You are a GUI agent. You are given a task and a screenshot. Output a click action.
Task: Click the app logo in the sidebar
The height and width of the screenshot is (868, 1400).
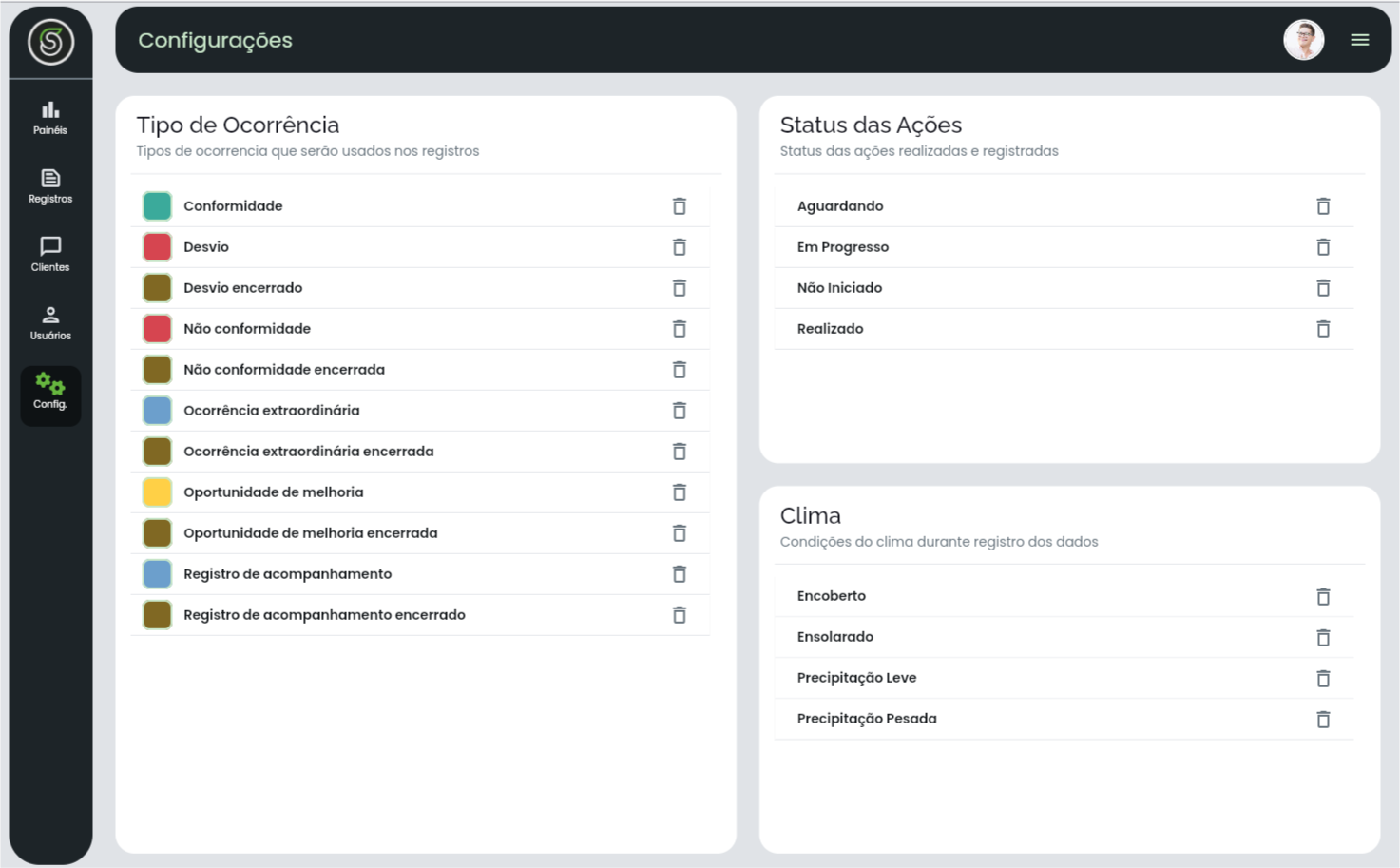[x=50, y=42]
